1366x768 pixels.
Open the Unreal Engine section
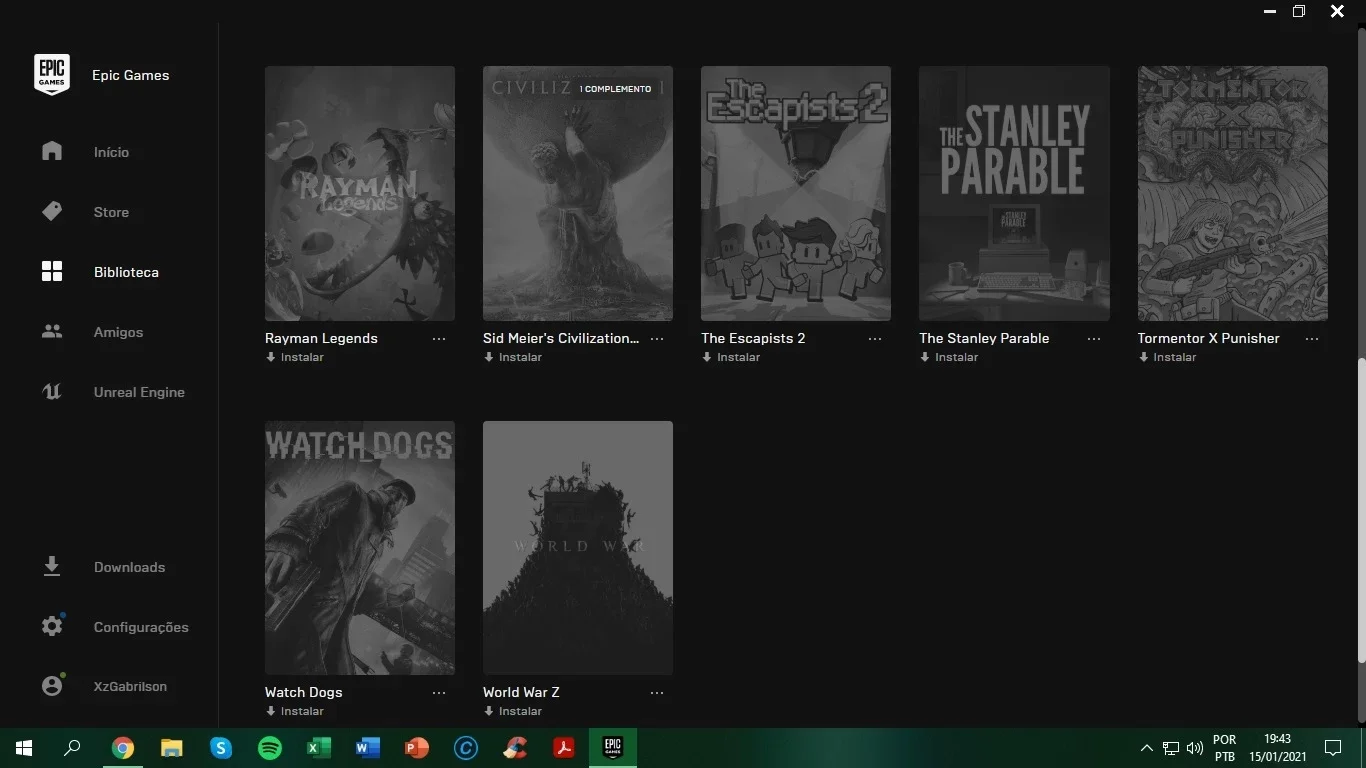point(139,392)
